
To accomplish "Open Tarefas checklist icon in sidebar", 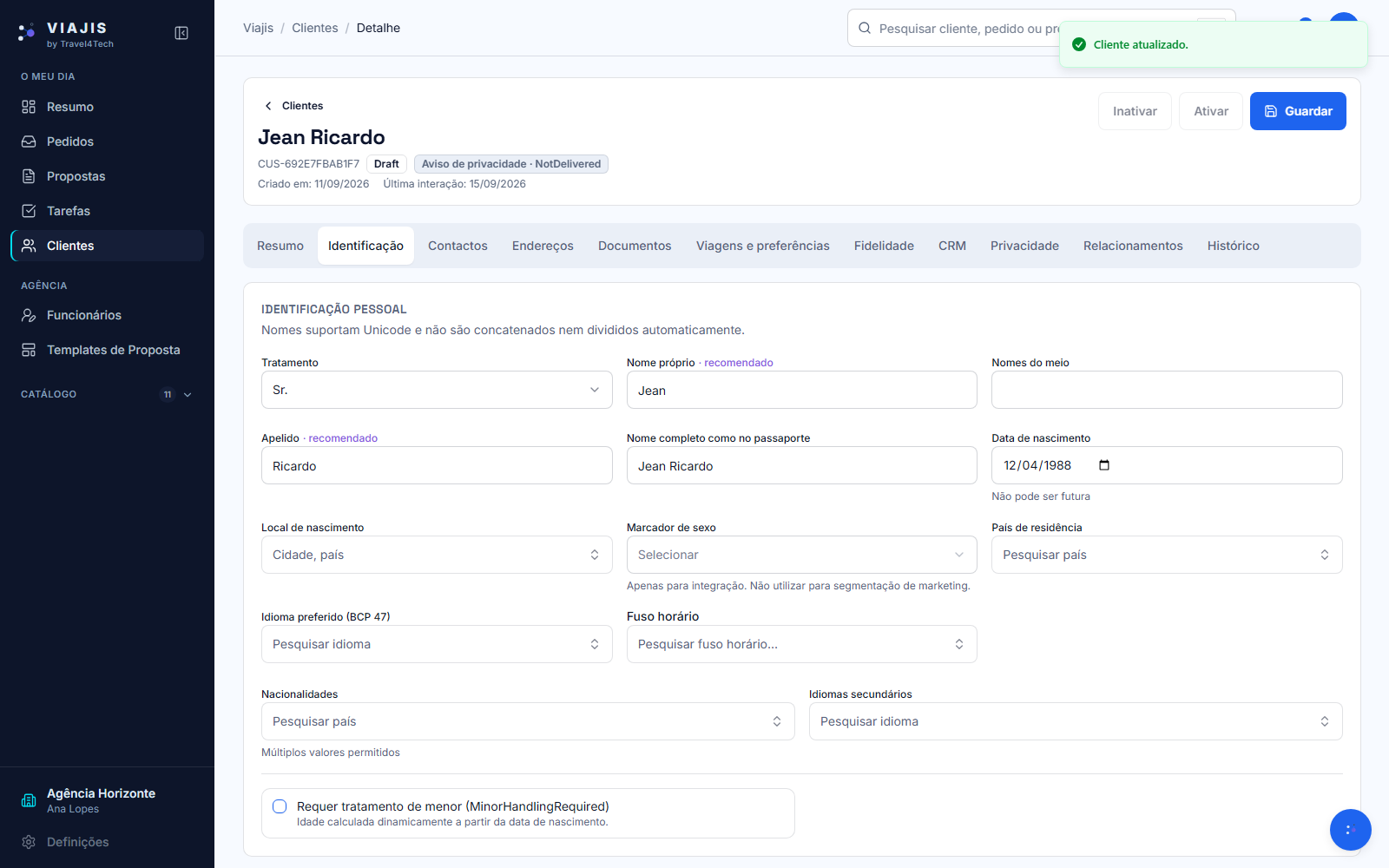I will click(29, 211).
